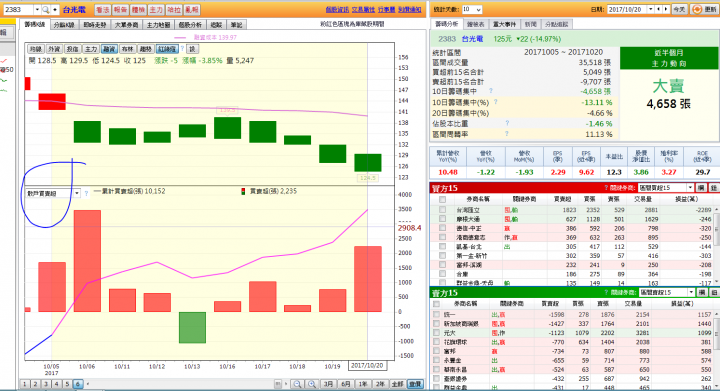
Task: Open the lower chart indicator type dropdown
Action: 77,193
